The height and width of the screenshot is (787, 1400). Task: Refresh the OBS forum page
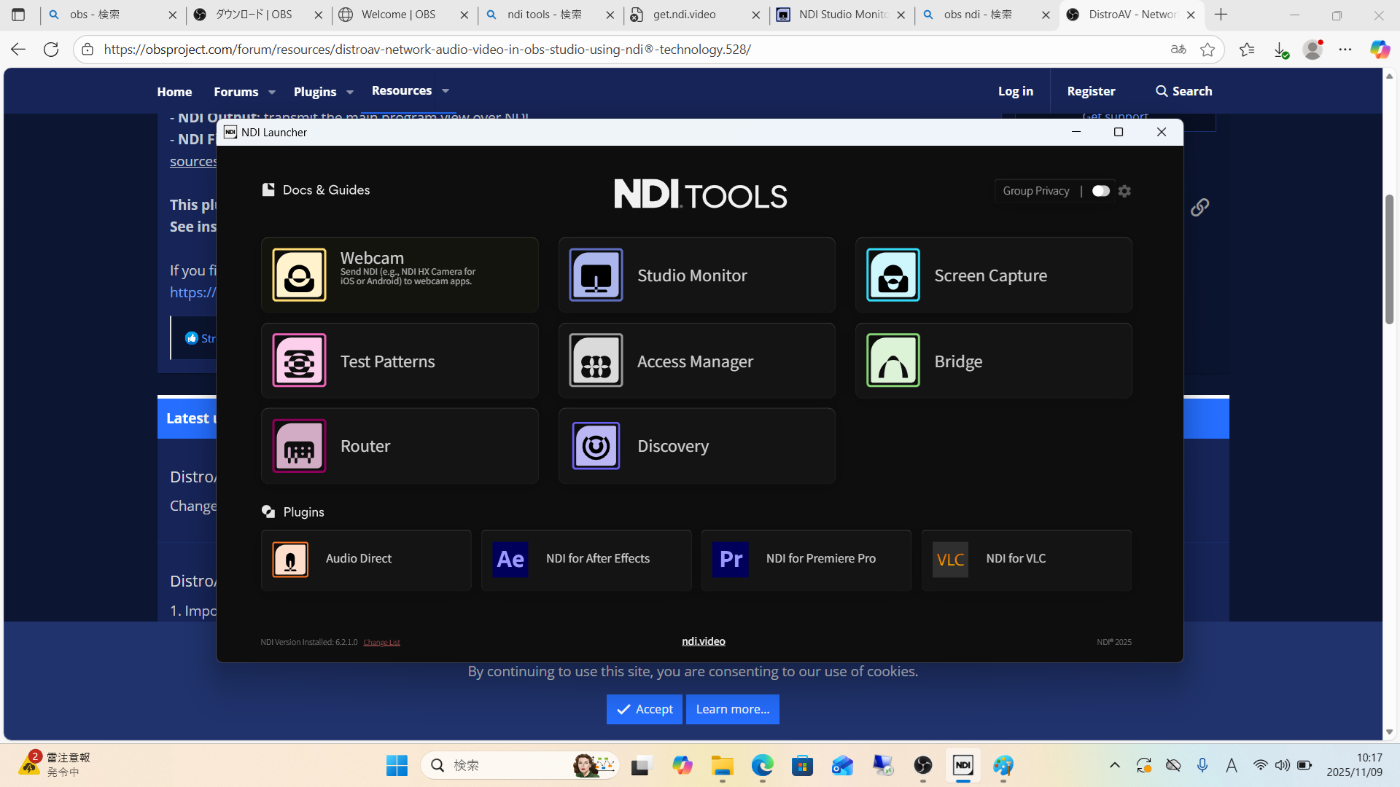[51, 50]
